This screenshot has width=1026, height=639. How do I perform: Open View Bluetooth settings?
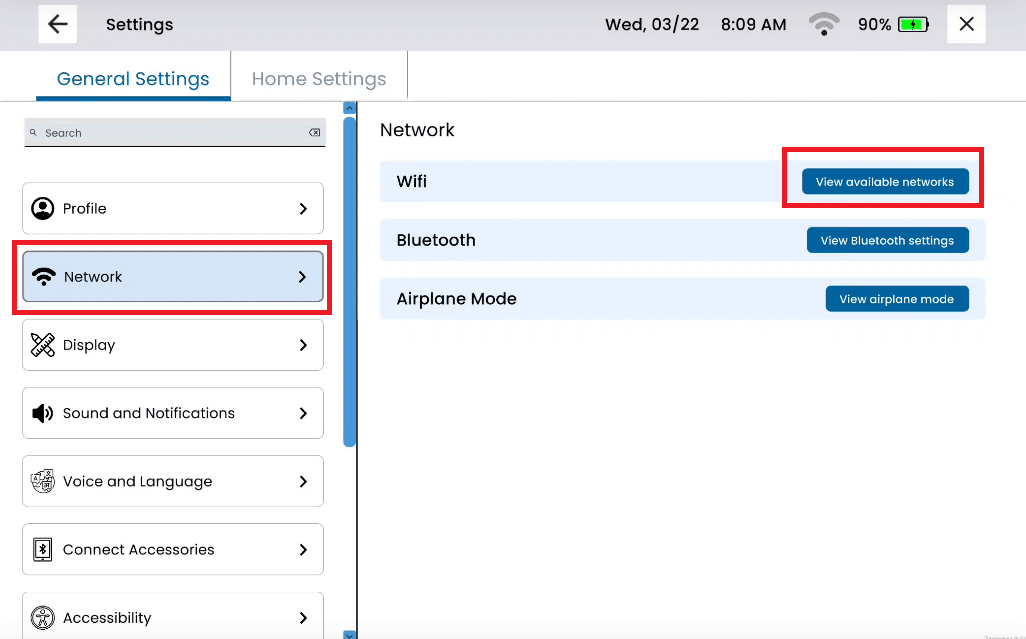tap(887, 240)
